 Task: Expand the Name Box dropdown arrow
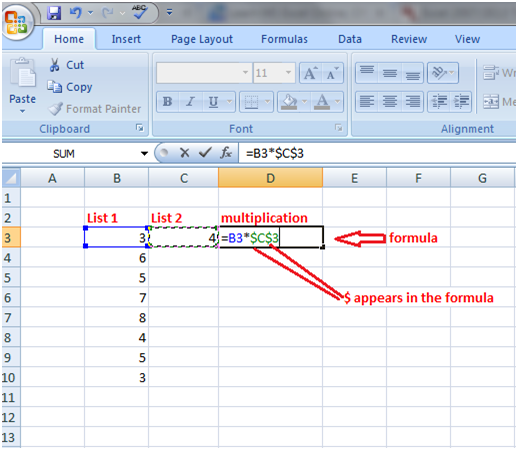(144, 154)
